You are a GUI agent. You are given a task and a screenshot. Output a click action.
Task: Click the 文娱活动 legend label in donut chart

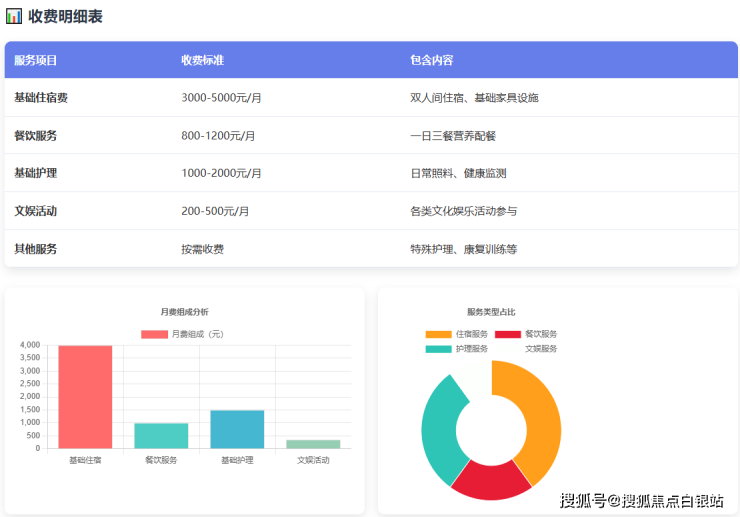540,349
